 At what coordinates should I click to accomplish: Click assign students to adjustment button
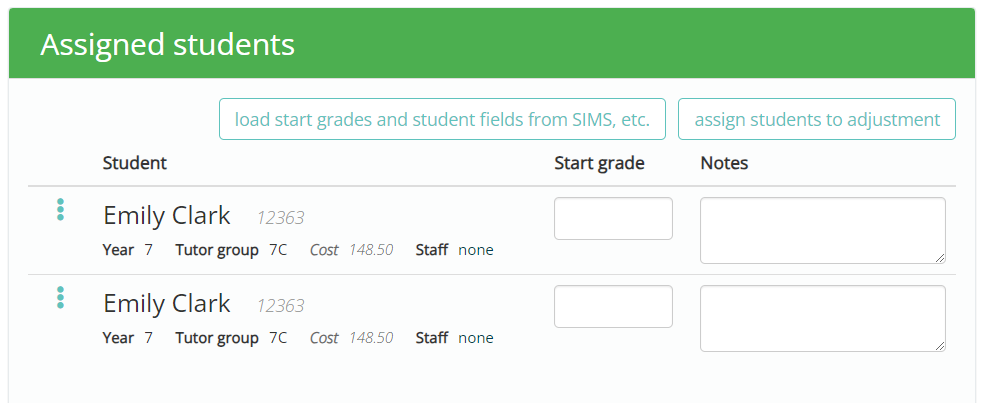point(817,119)
